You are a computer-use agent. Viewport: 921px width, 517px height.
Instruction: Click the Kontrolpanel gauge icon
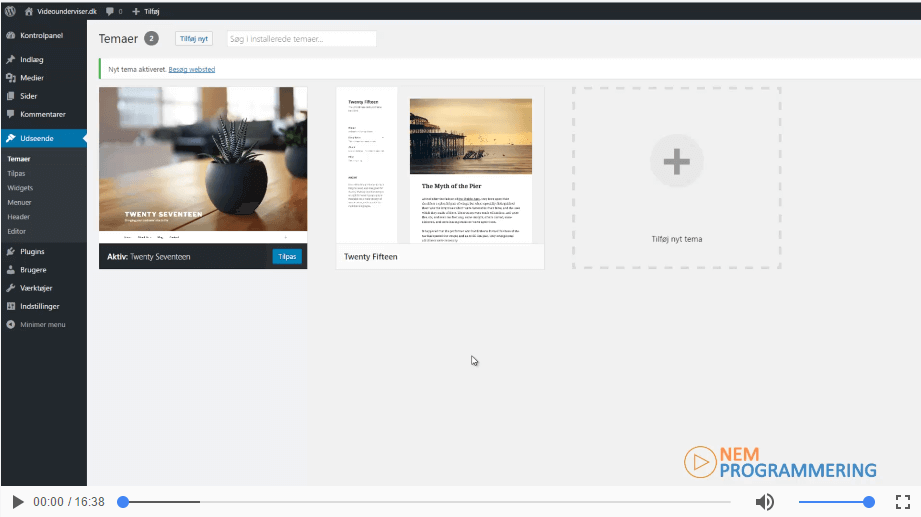[x=11, y=35]
